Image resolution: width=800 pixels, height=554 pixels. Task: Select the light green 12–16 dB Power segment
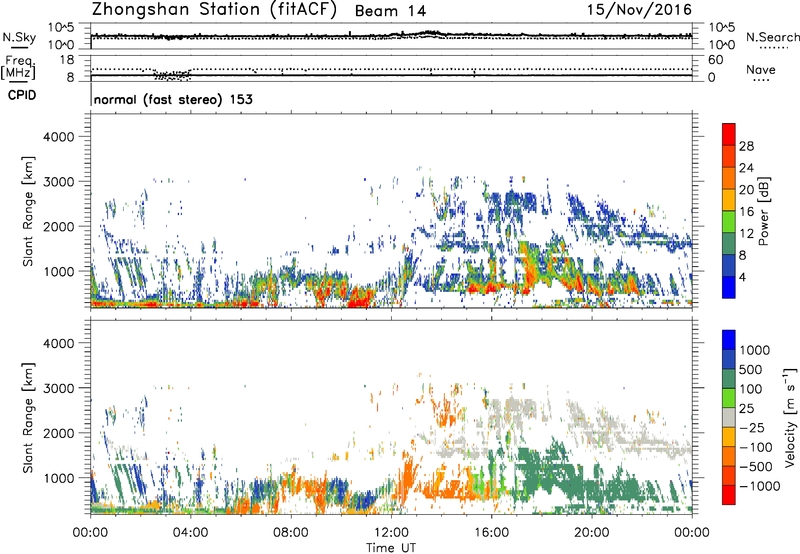(729, 222)
